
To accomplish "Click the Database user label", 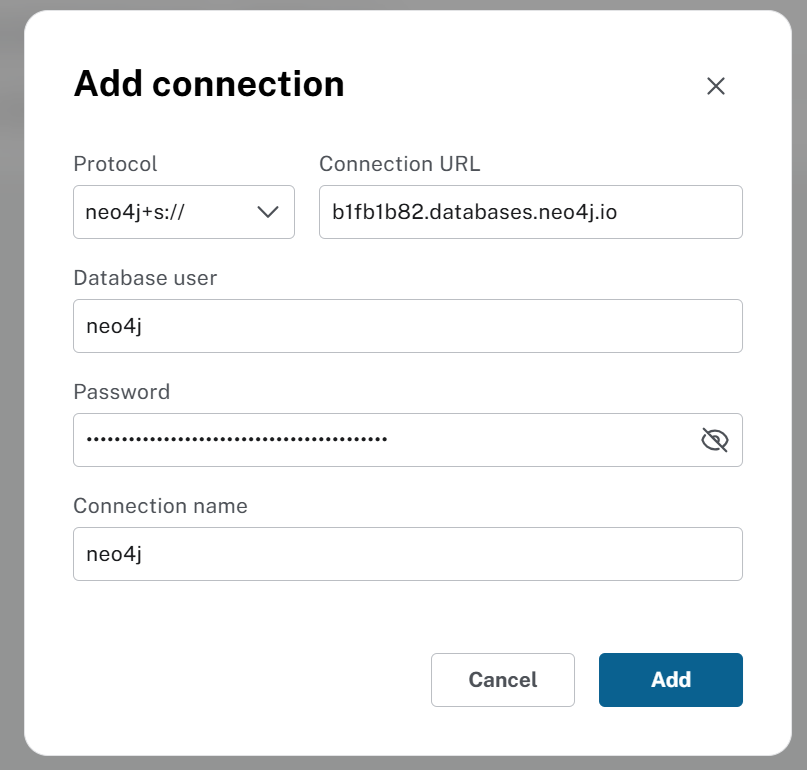I will coord(145,278).
